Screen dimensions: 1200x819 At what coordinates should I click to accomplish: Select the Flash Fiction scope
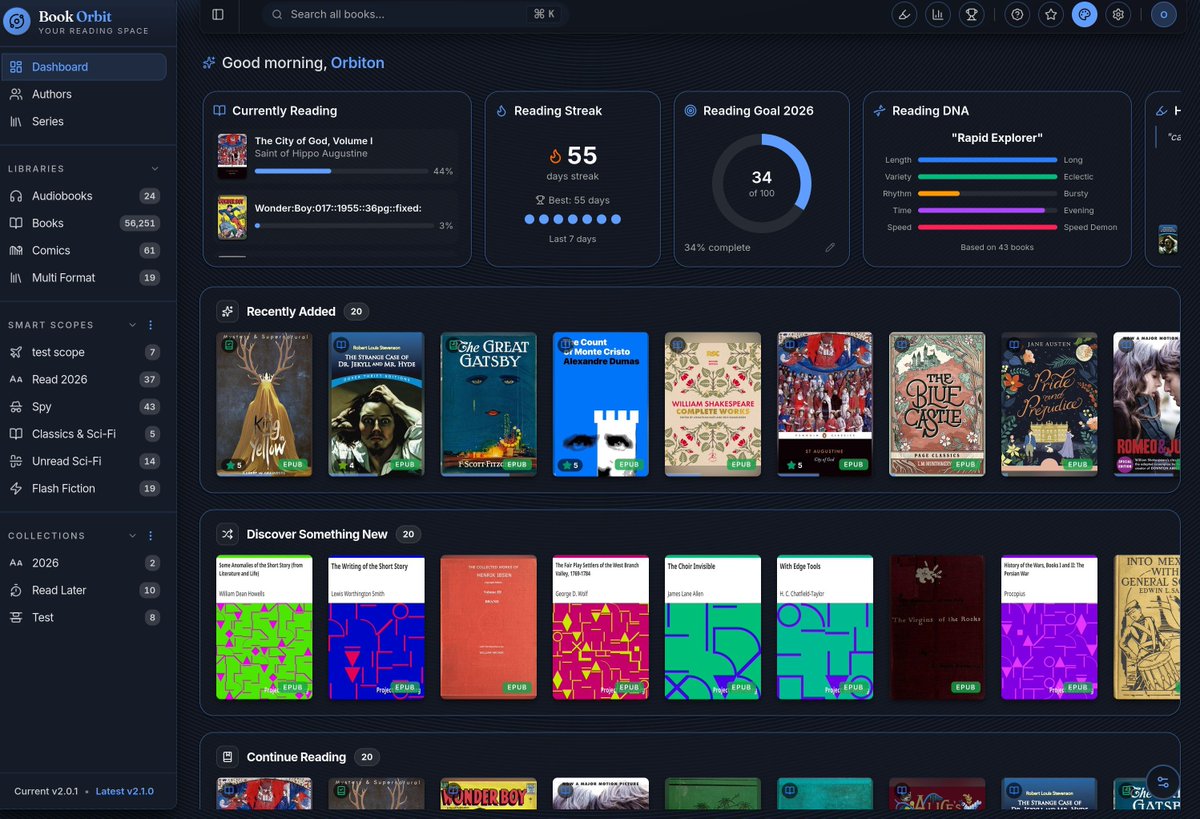84,488
